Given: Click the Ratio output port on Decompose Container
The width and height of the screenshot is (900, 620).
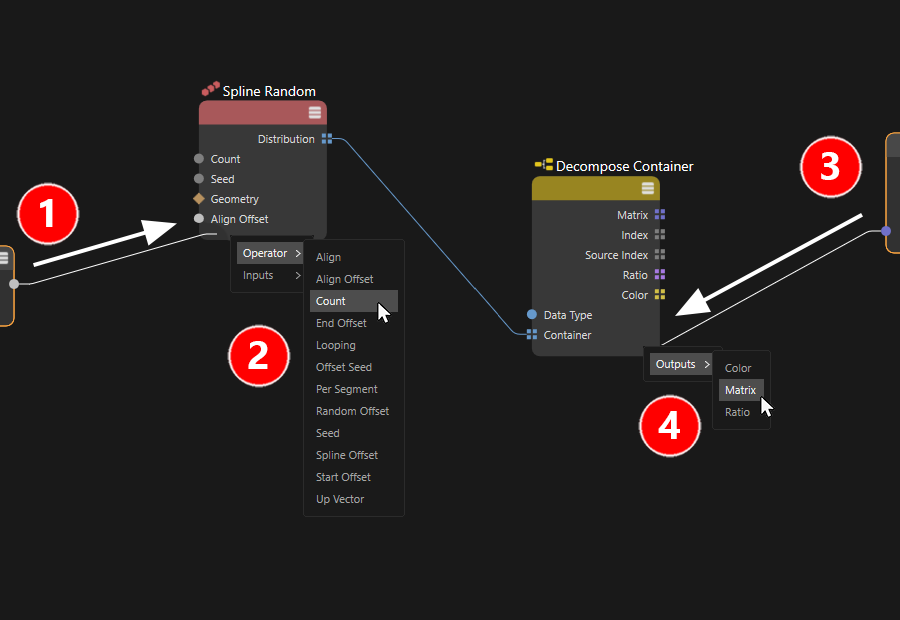Looking at the screenshot, I should (660, 274).
